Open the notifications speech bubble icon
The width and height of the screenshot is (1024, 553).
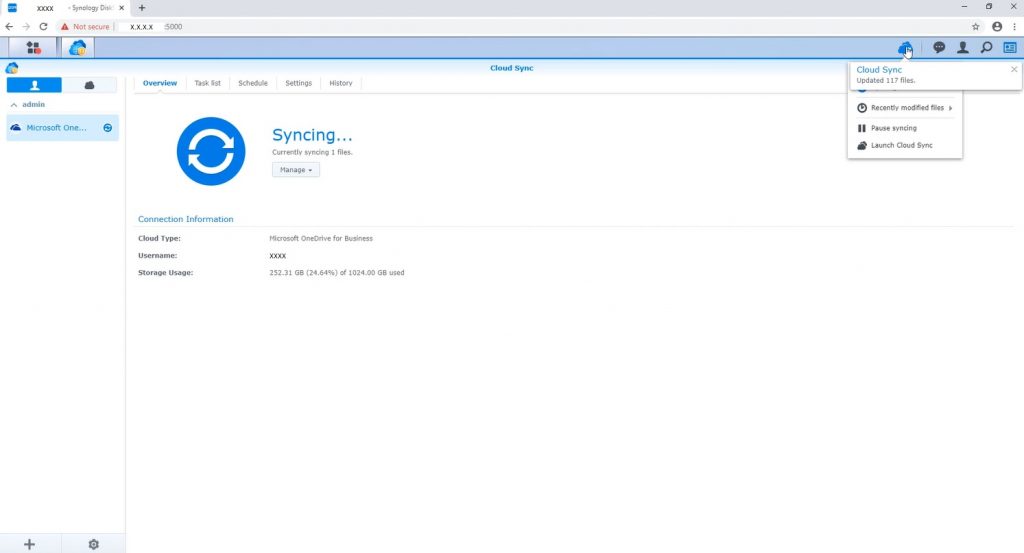(939, 47)
